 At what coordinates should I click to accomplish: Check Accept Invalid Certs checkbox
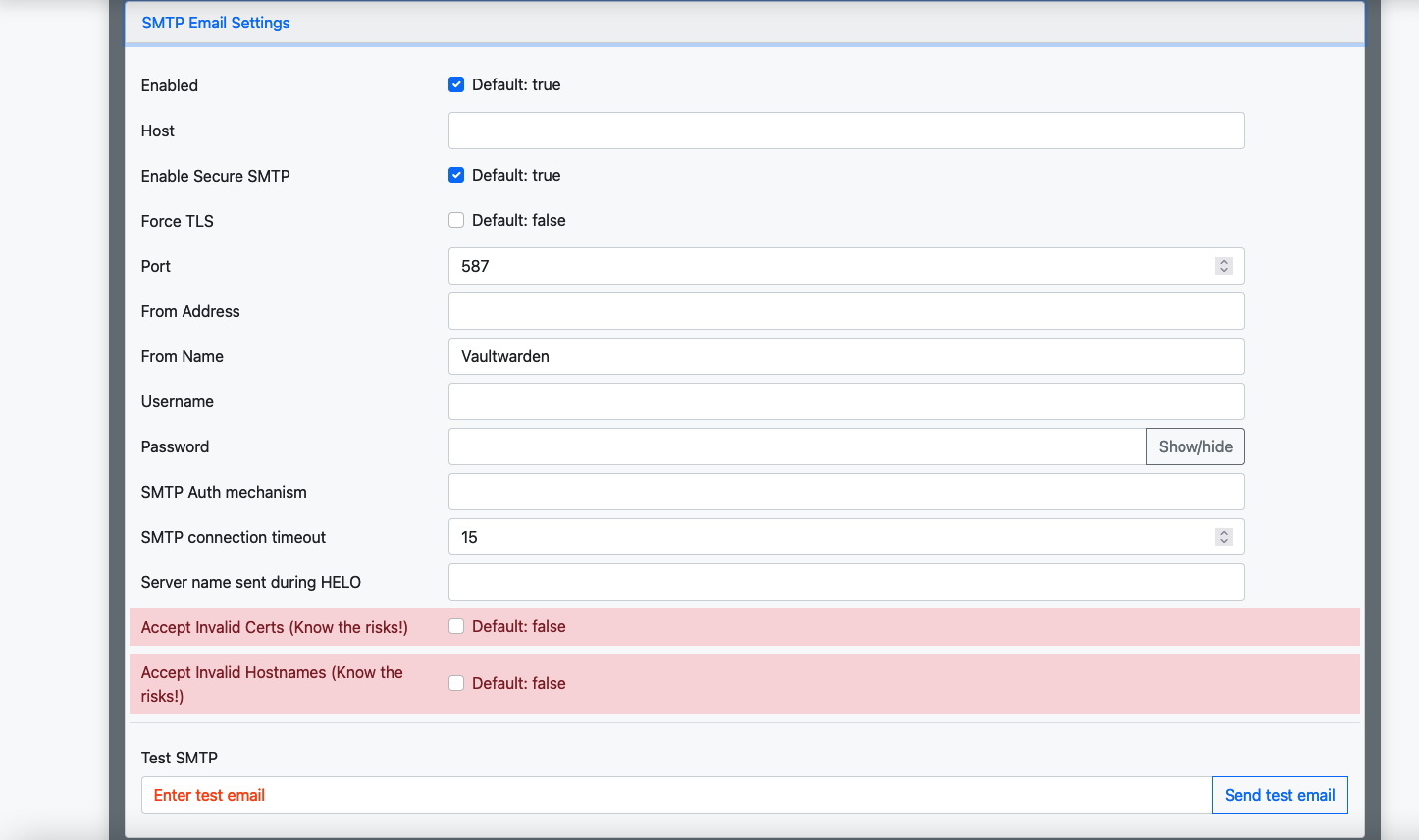tap(456, 626)
